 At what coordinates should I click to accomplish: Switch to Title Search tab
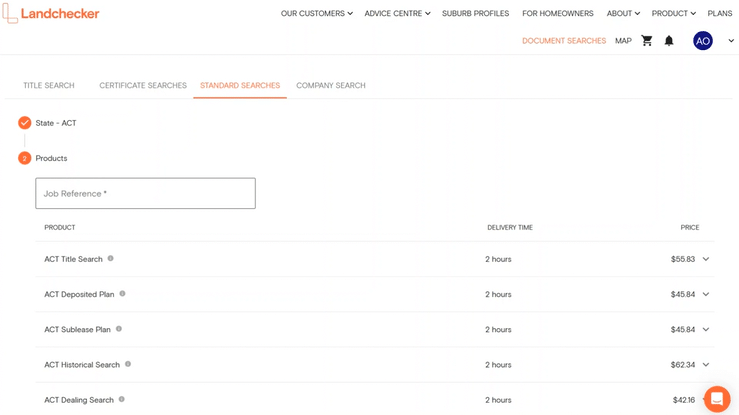(x=49, y=85)
